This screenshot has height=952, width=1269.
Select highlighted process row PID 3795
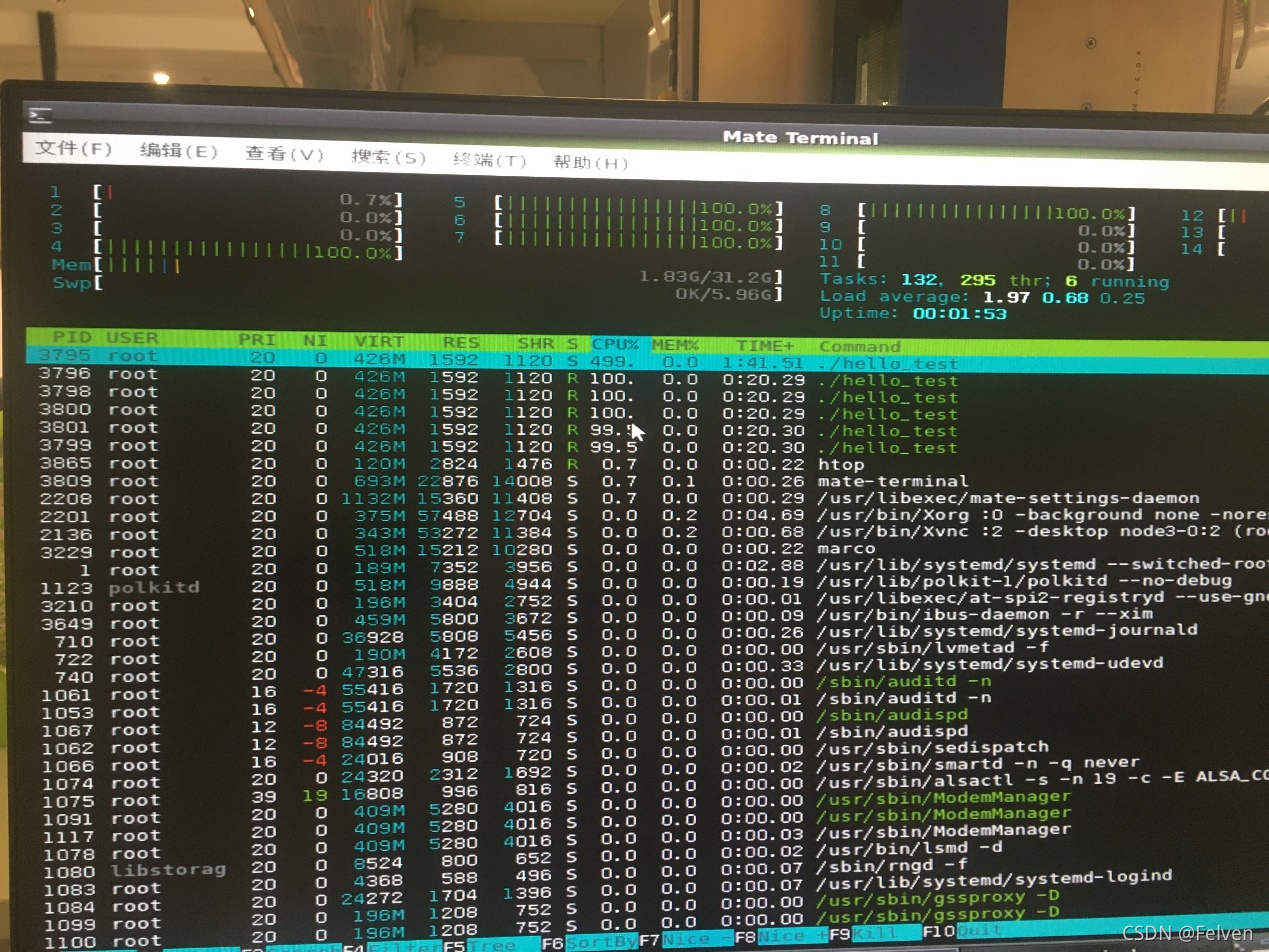click(646, 358)
